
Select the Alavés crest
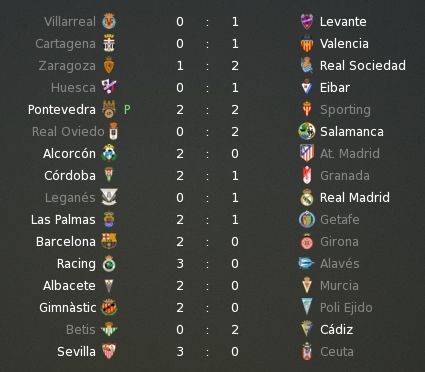click(x=306, y=263)
